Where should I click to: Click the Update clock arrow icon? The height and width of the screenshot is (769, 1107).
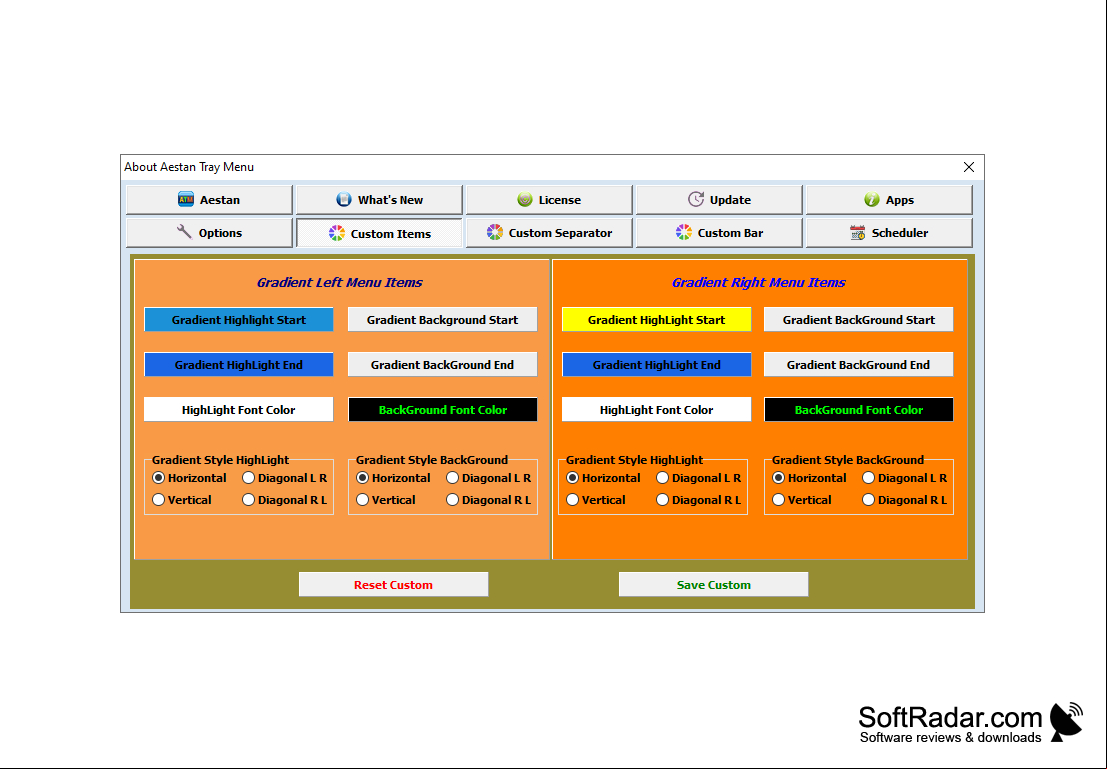coord(696,200)
